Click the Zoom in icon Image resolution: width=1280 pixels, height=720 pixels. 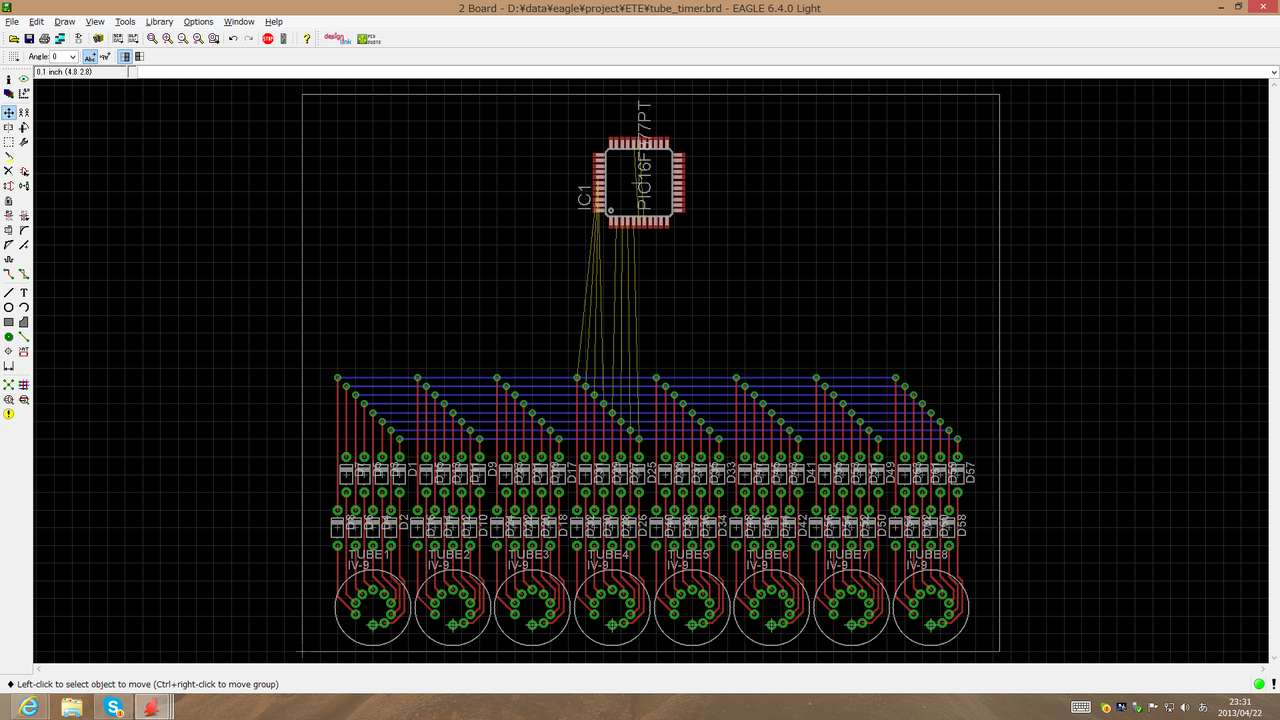(167, 39)
